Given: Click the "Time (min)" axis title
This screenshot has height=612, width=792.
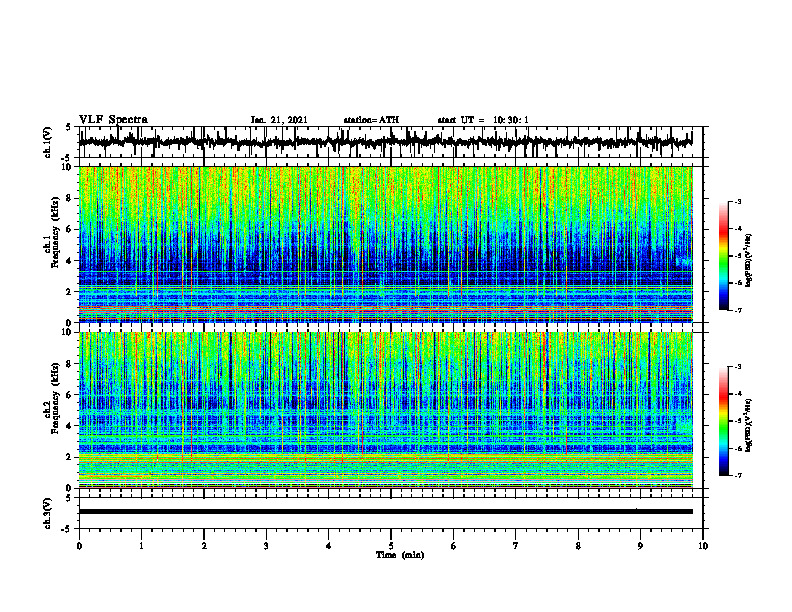Looking at the screenshot, I should 400,555.
